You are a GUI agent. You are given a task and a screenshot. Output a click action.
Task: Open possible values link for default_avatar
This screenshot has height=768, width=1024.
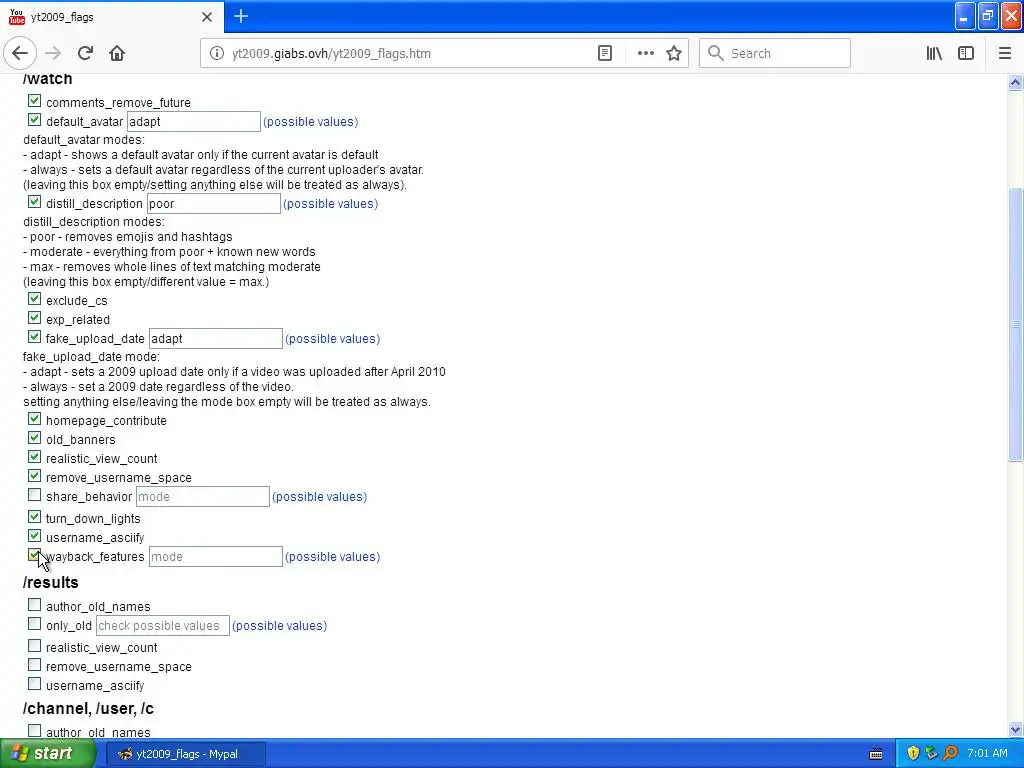point(310,122)
